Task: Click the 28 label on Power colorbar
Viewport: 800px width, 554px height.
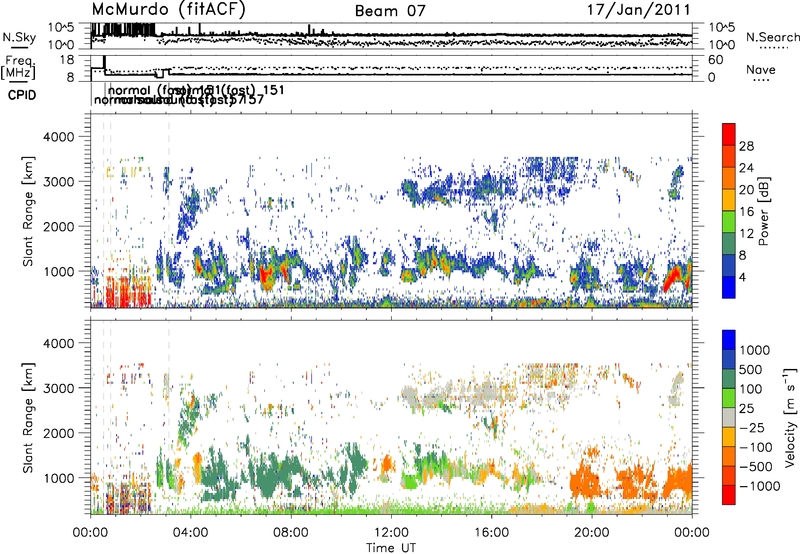Action: pos(746,146)
